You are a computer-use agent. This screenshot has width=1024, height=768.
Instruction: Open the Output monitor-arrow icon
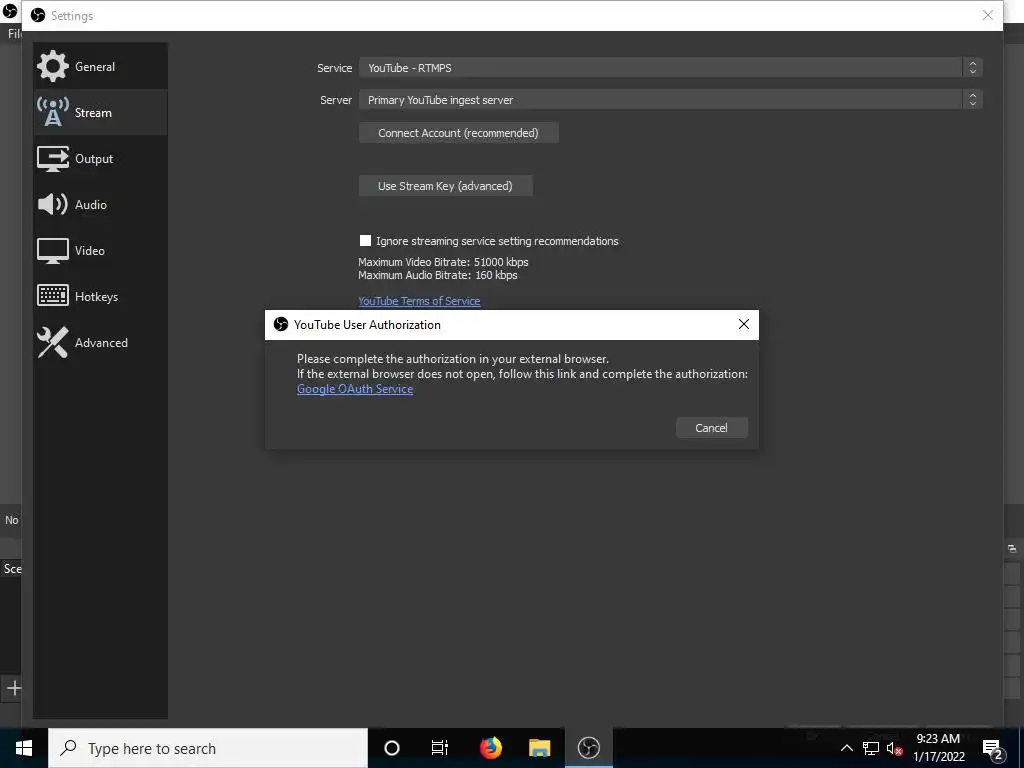(52, 159)
